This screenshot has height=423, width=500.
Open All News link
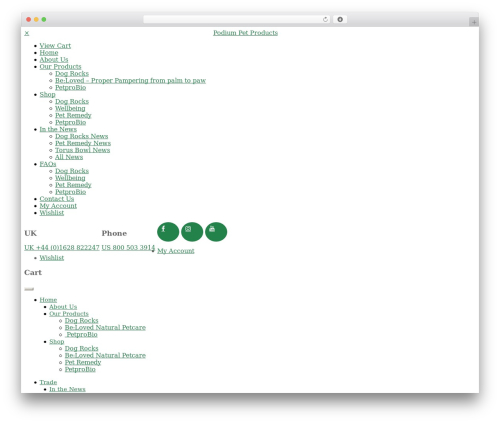tap(69, 157)
